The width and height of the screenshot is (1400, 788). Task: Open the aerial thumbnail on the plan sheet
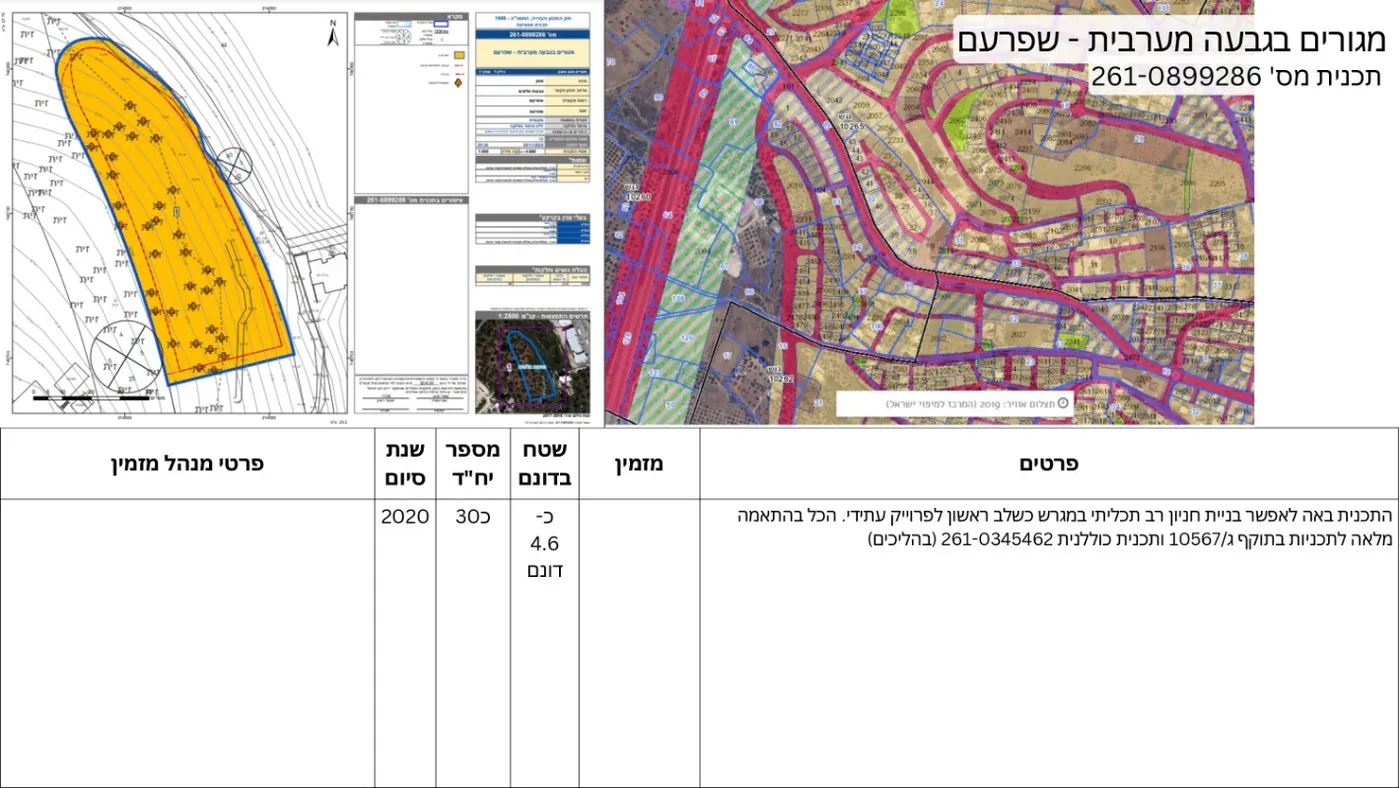(531, 364)
